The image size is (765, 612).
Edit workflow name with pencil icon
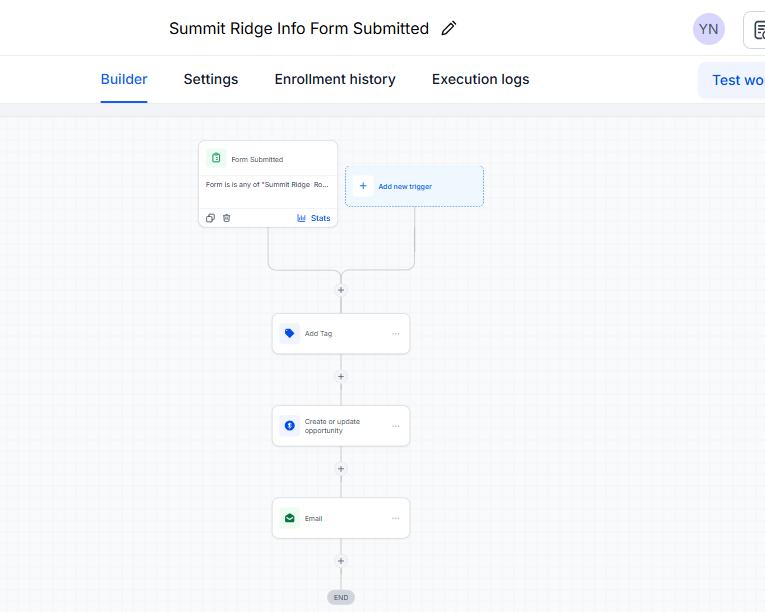[x=448, y=28]
